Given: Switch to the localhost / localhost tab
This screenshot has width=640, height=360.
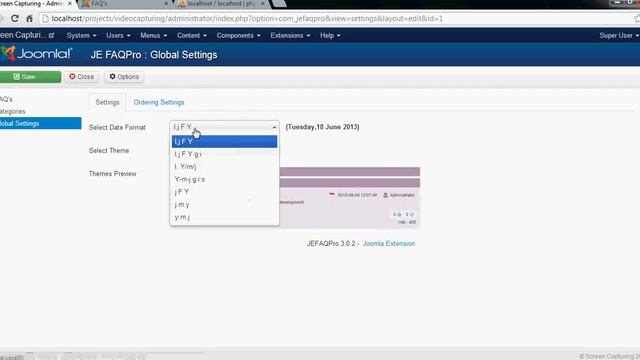Looking at the screenshot, I should [220, 4].
